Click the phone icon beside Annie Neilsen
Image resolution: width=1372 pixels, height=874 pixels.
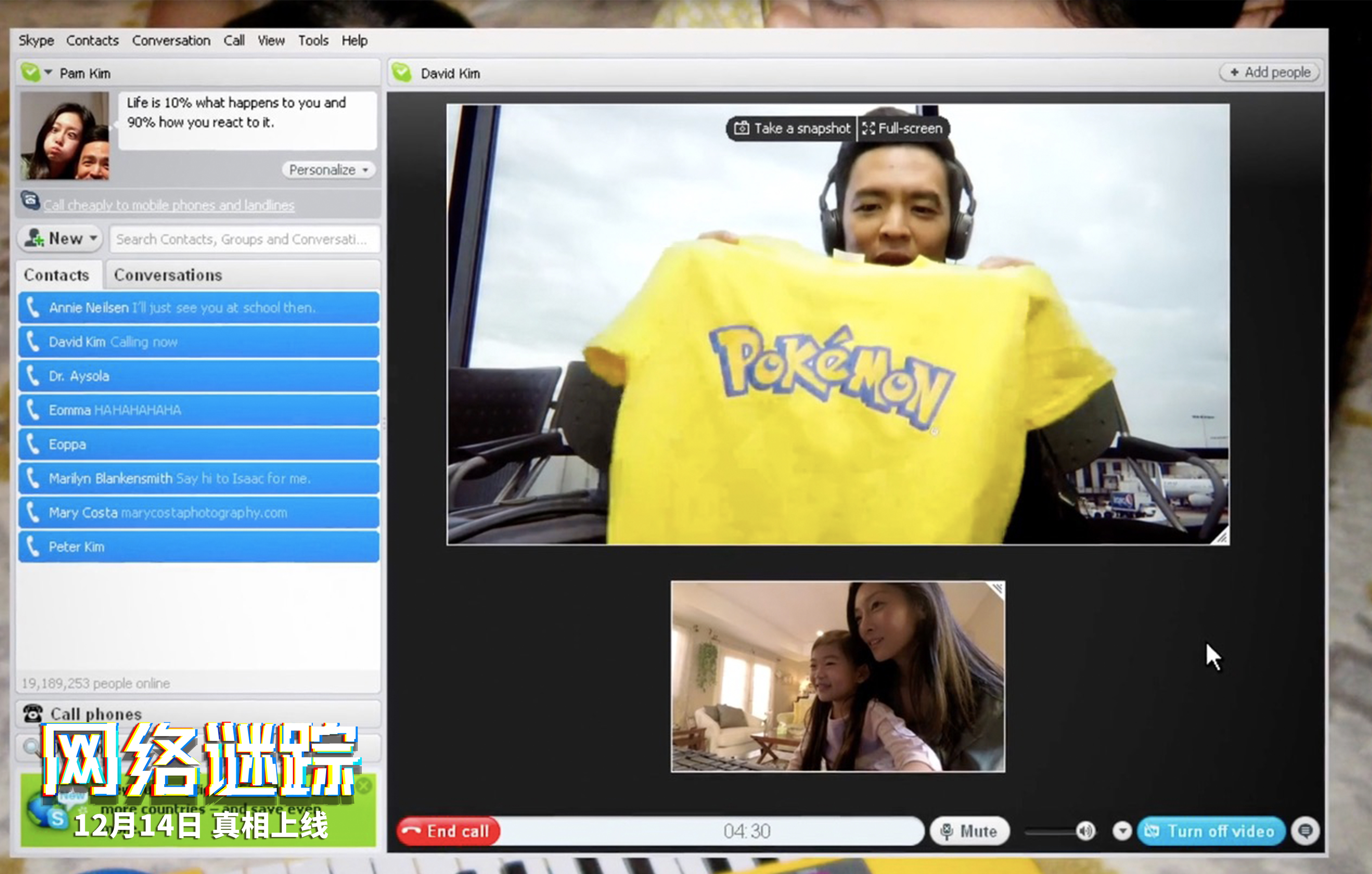click(x=33, y=308)
